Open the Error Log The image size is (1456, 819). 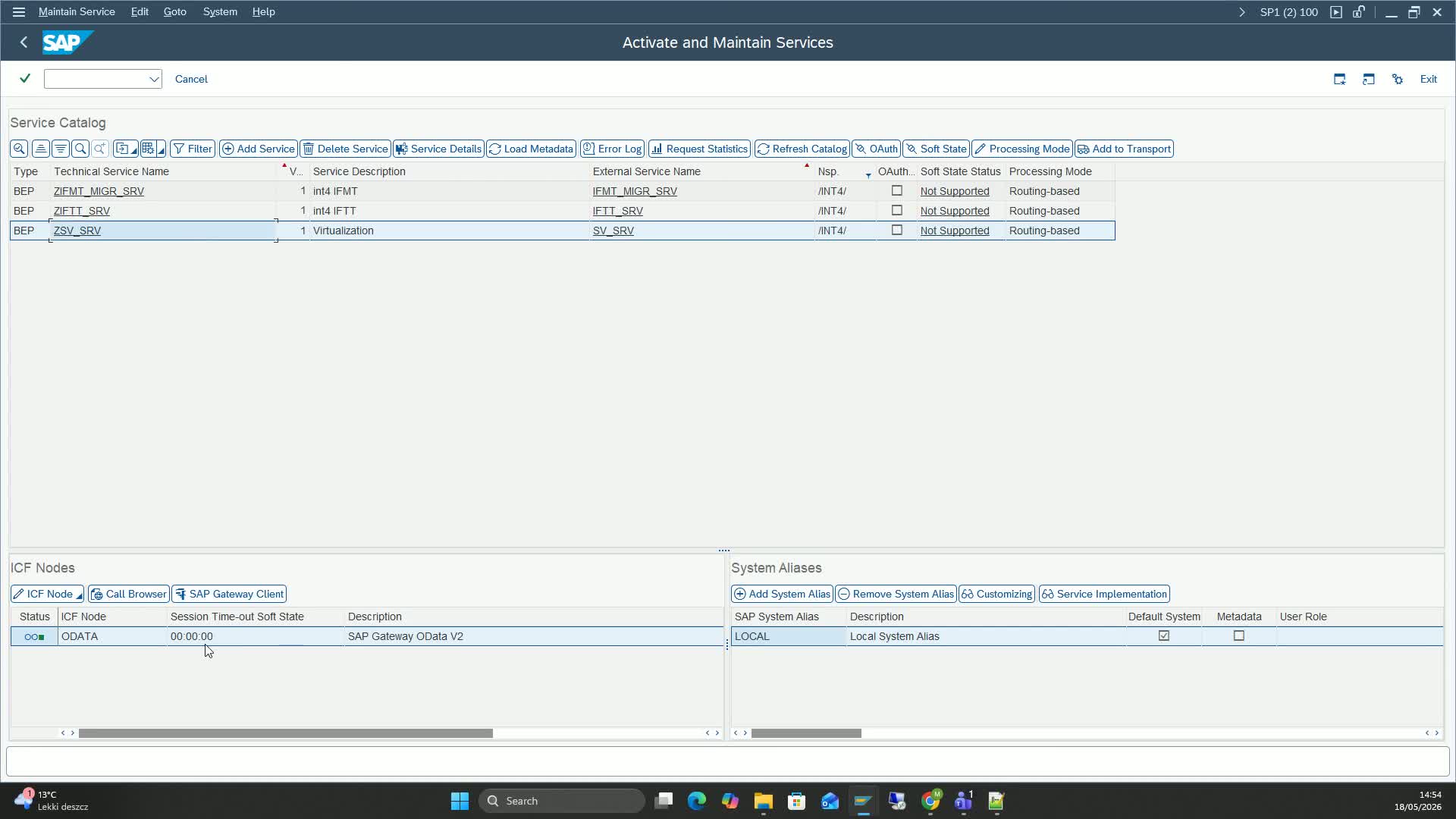click(x=613, y=149)
